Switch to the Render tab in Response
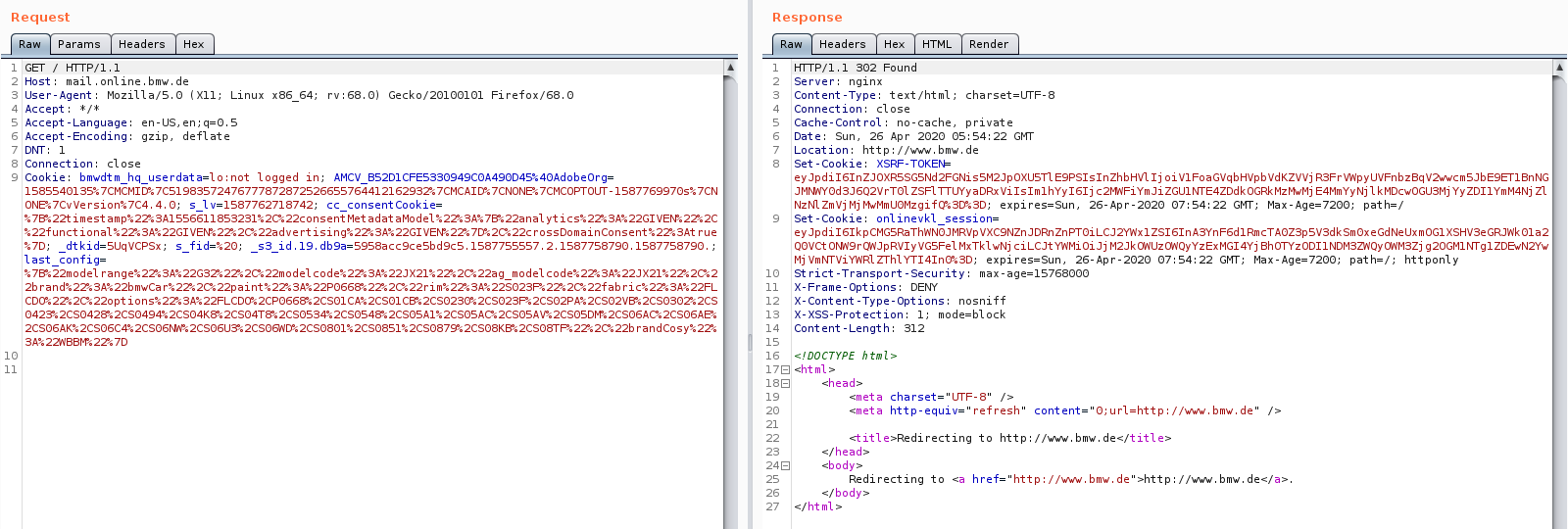The height and width of the screenshot is (529, 1568). (989, 44)
